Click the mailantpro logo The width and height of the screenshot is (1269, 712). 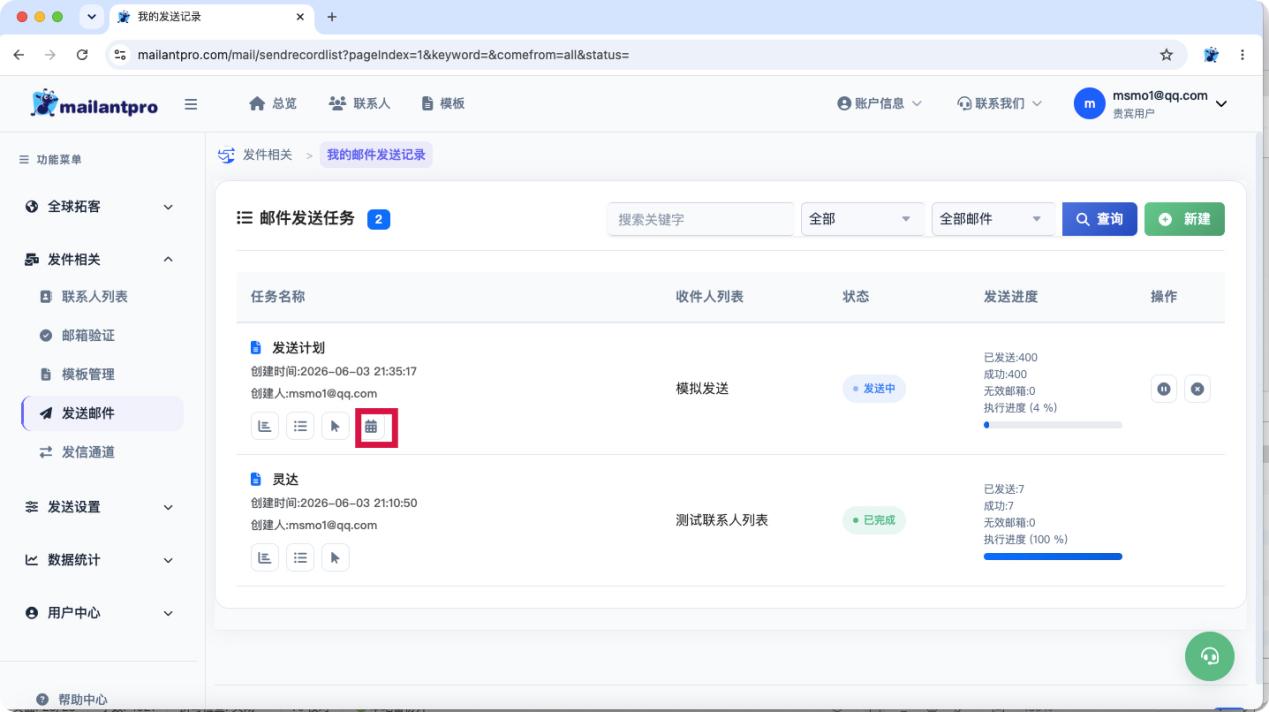(x=94, y=104)
